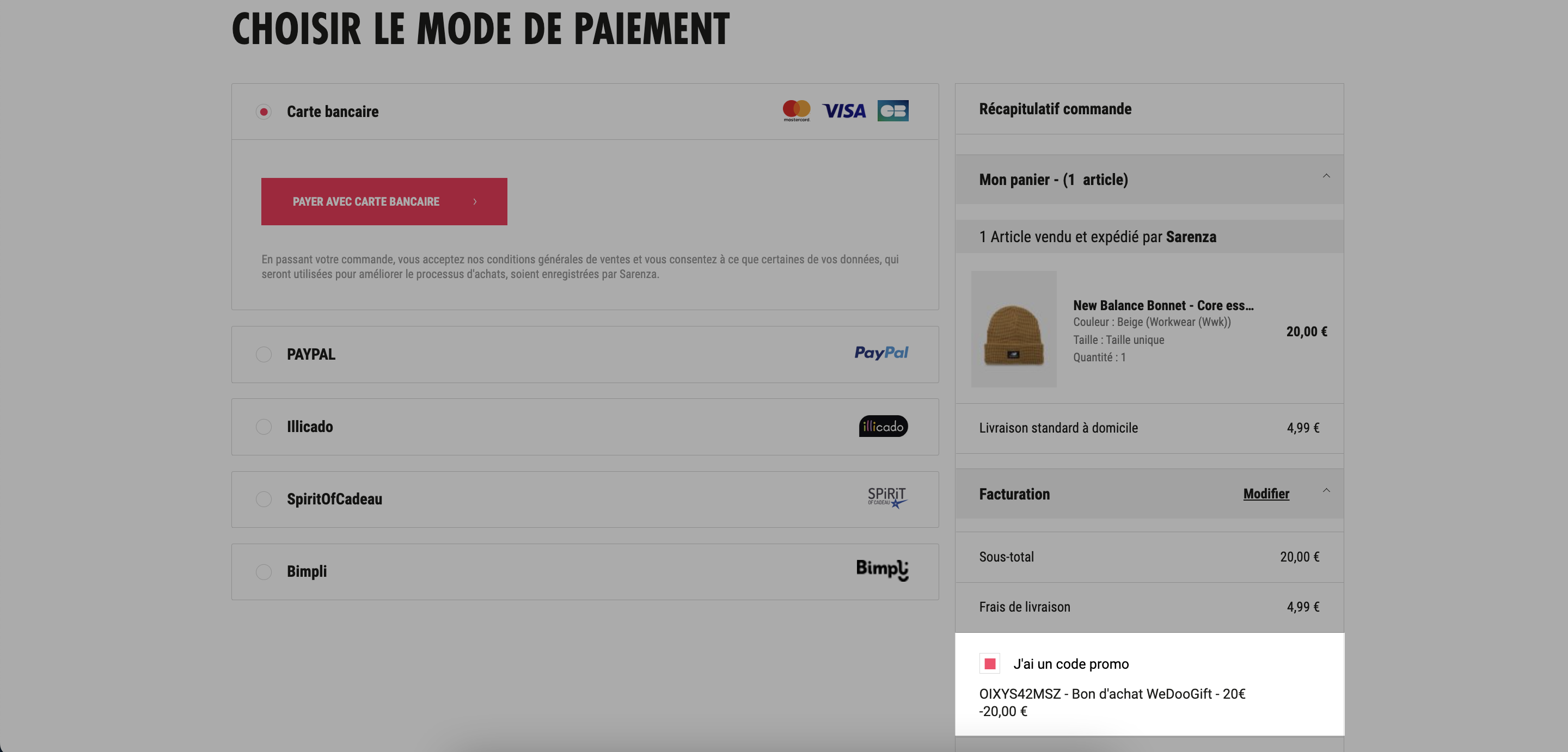
Task: Click the Mastercard logo icon
Action: click(x=796, y=110)
